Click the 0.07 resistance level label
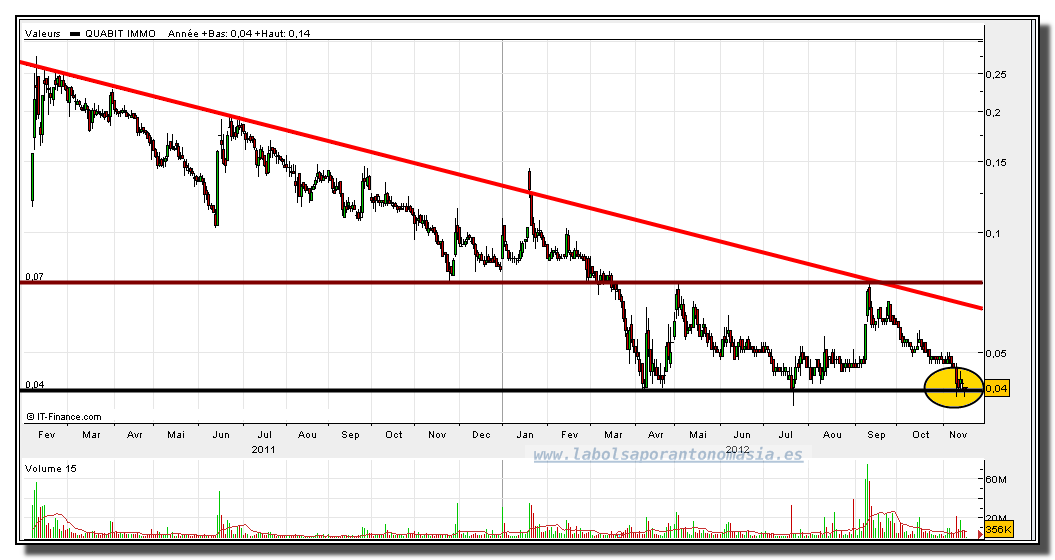This screenshot has height=560, width=1055. pyautogui.click(x=34, y=277)
